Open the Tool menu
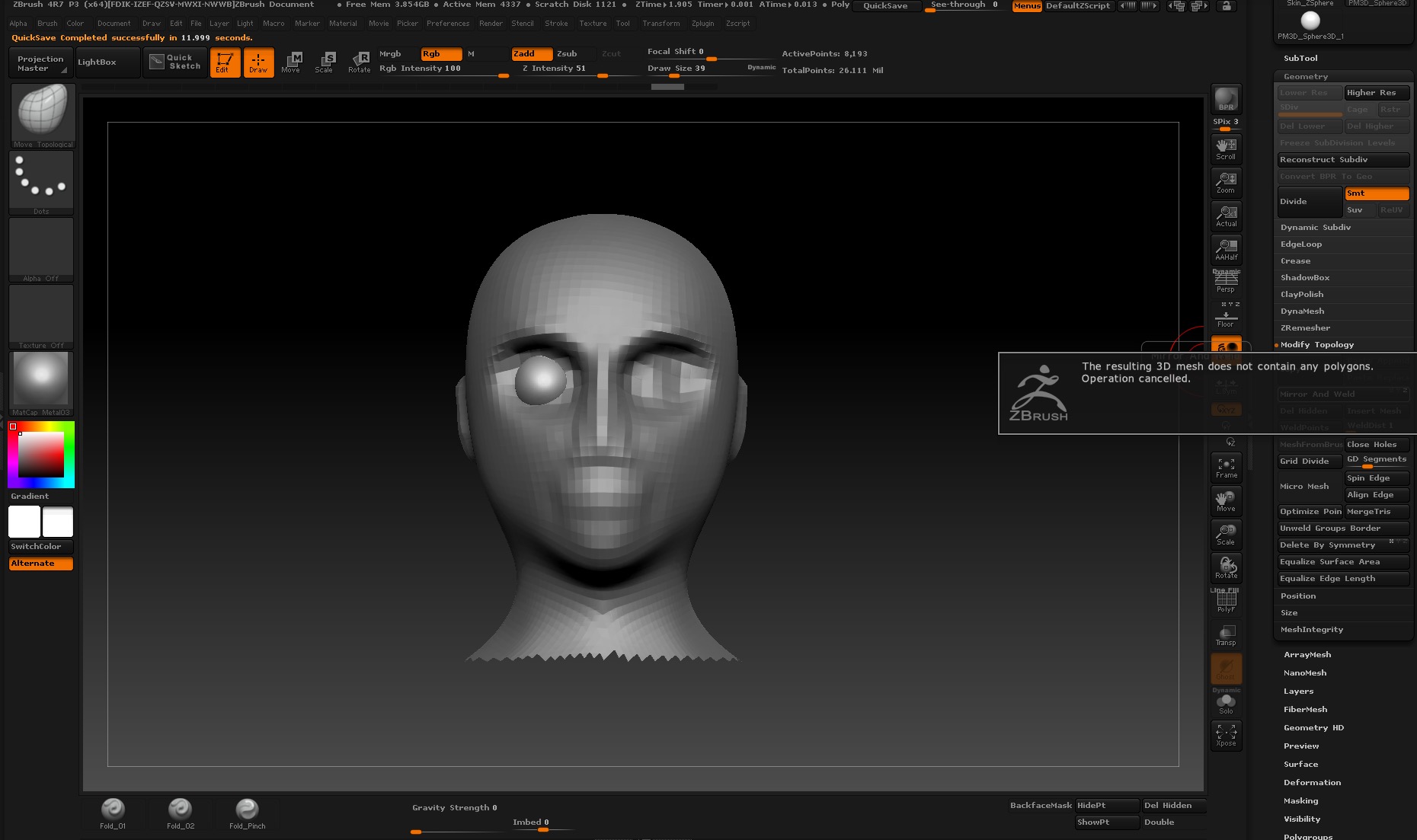 [623, 24]
